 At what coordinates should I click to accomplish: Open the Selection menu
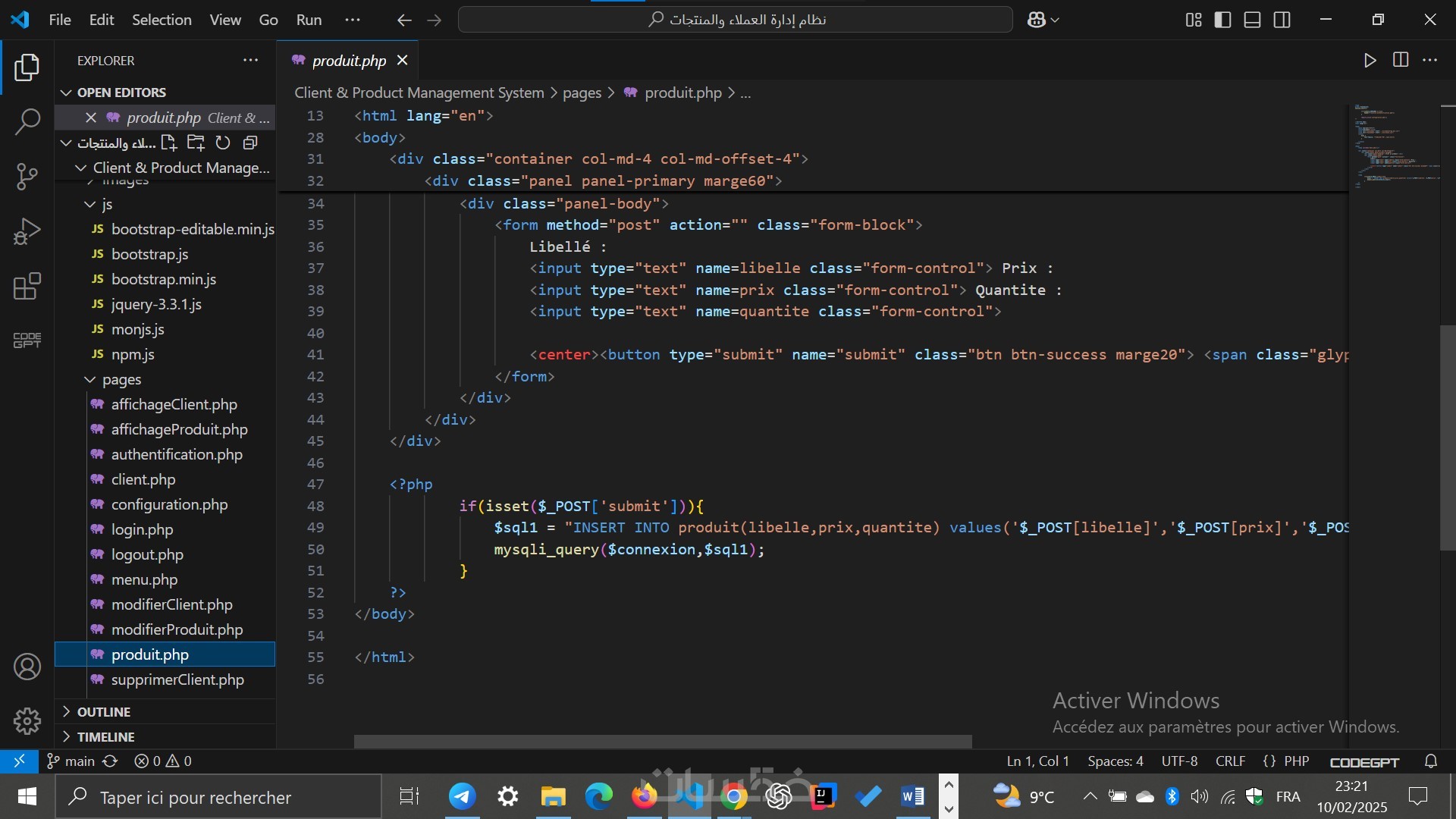pos(162,20)
